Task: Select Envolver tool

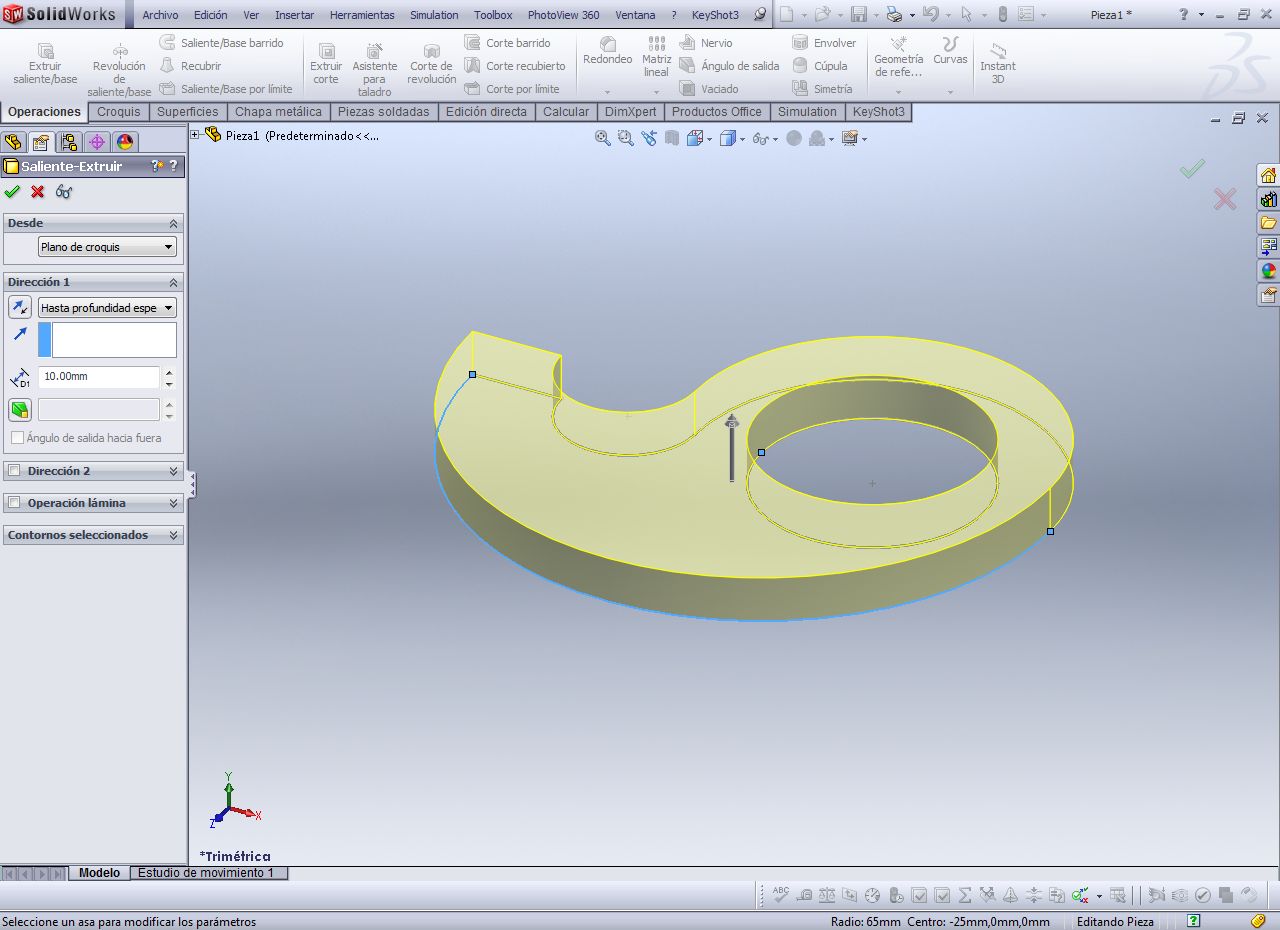Action: (824, 43)
